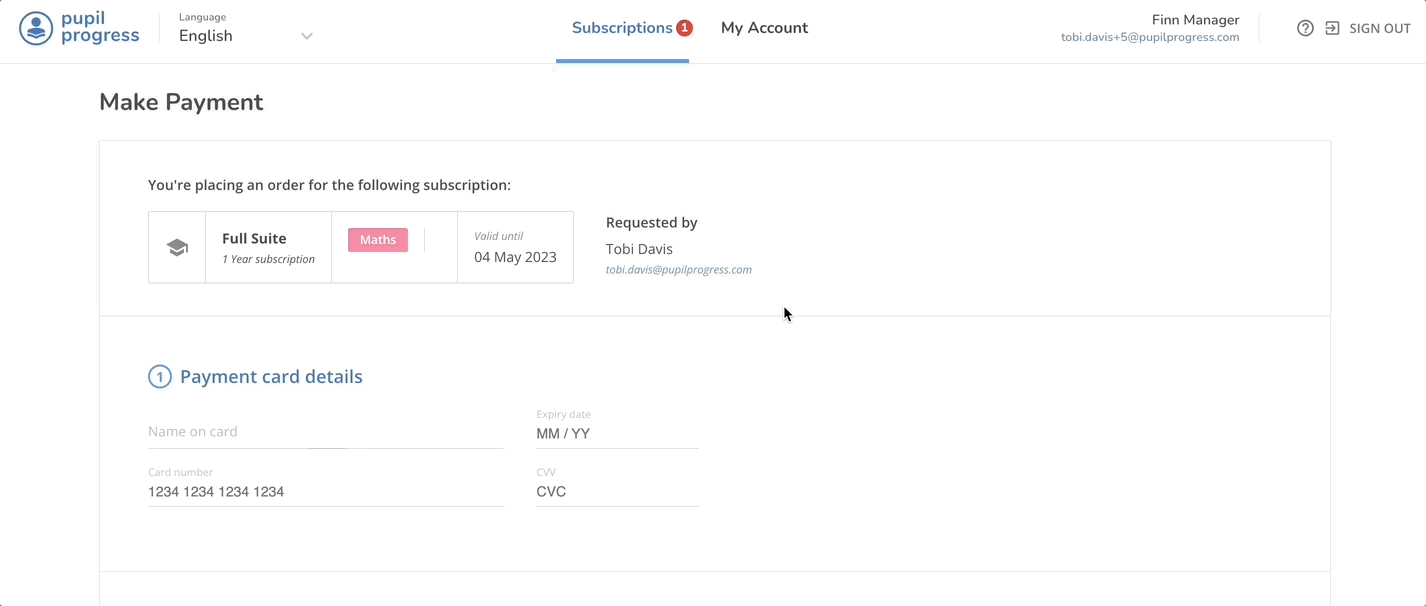Select the Expiry date field
Screen dimensions: 1426x606
(x=616, y=434)
